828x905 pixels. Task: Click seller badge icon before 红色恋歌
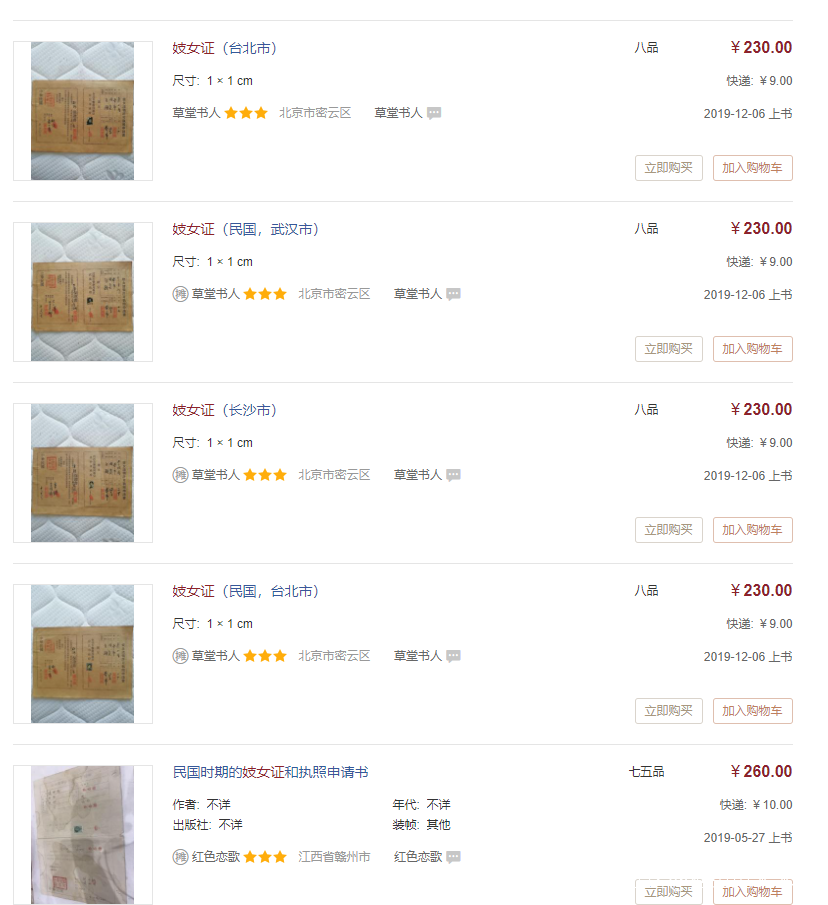180,857
